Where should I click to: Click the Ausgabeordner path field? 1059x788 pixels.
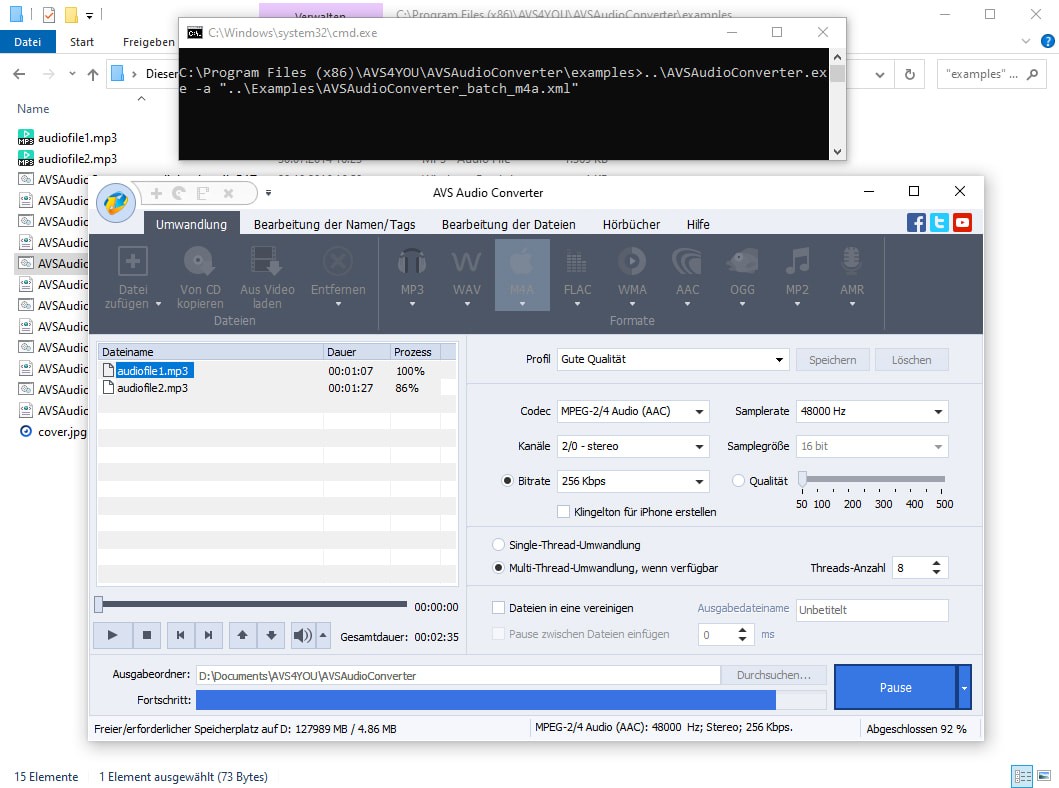(x=457, y=676)
